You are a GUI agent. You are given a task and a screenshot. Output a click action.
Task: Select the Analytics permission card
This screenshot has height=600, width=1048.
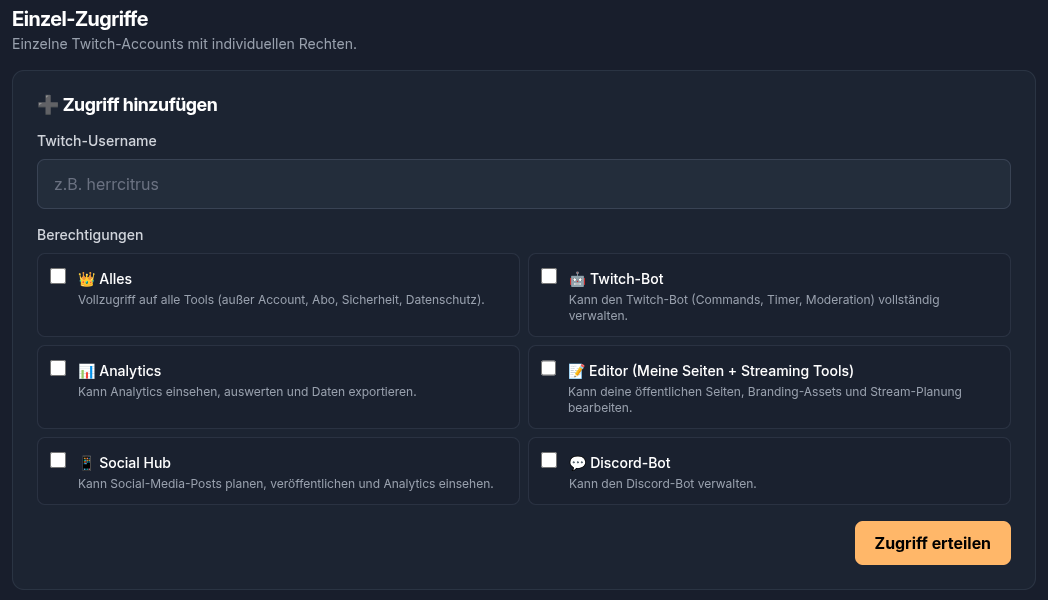tap(278, 387)
